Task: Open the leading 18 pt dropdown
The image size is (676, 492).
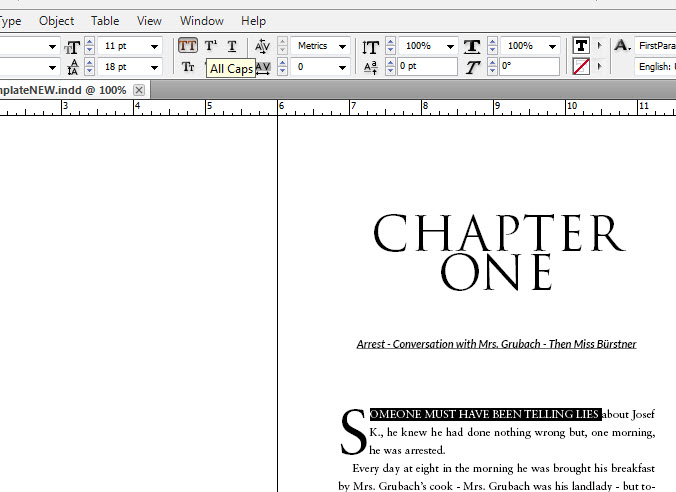Action: [x=154, y=67]
